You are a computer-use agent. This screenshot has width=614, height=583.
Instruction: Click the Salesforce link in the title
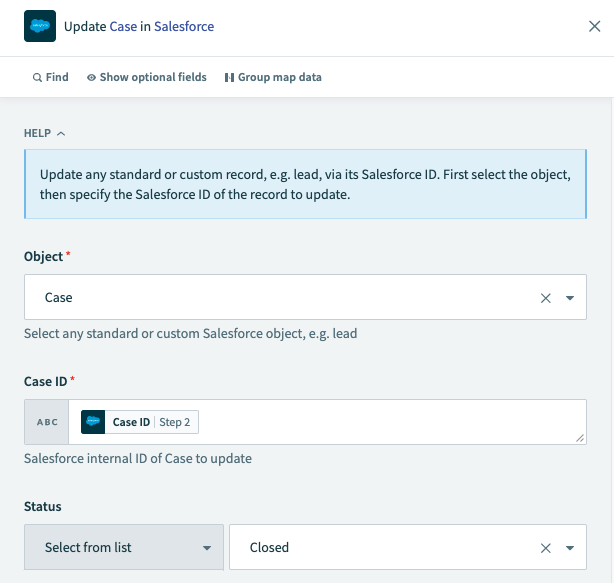tap(184, 27)
